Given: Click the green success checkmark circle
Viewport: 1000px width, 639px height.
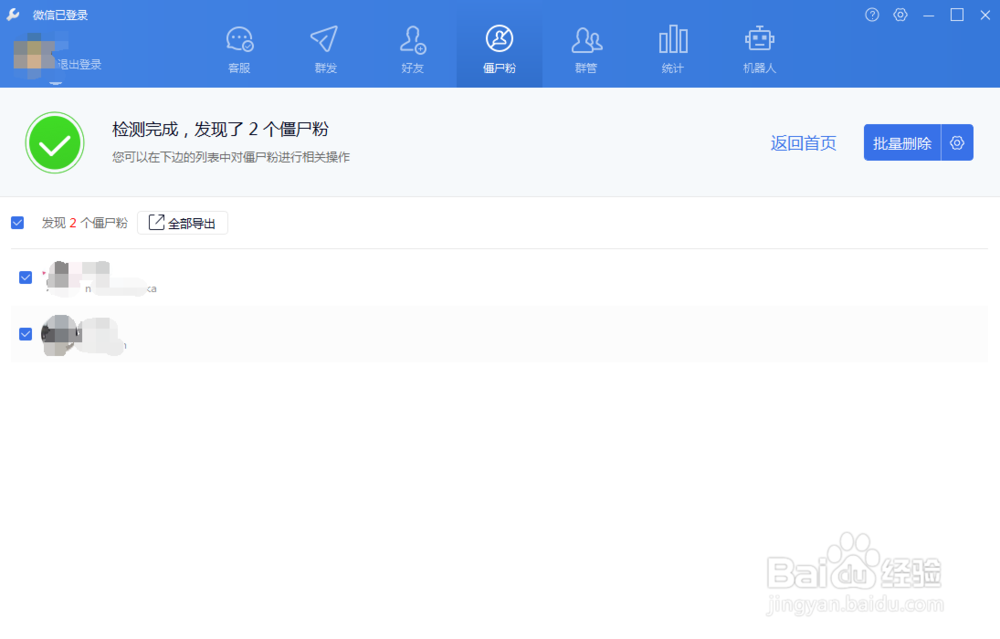Looking at the screenshot, I should pyautogui.click(x=55, y=142).
